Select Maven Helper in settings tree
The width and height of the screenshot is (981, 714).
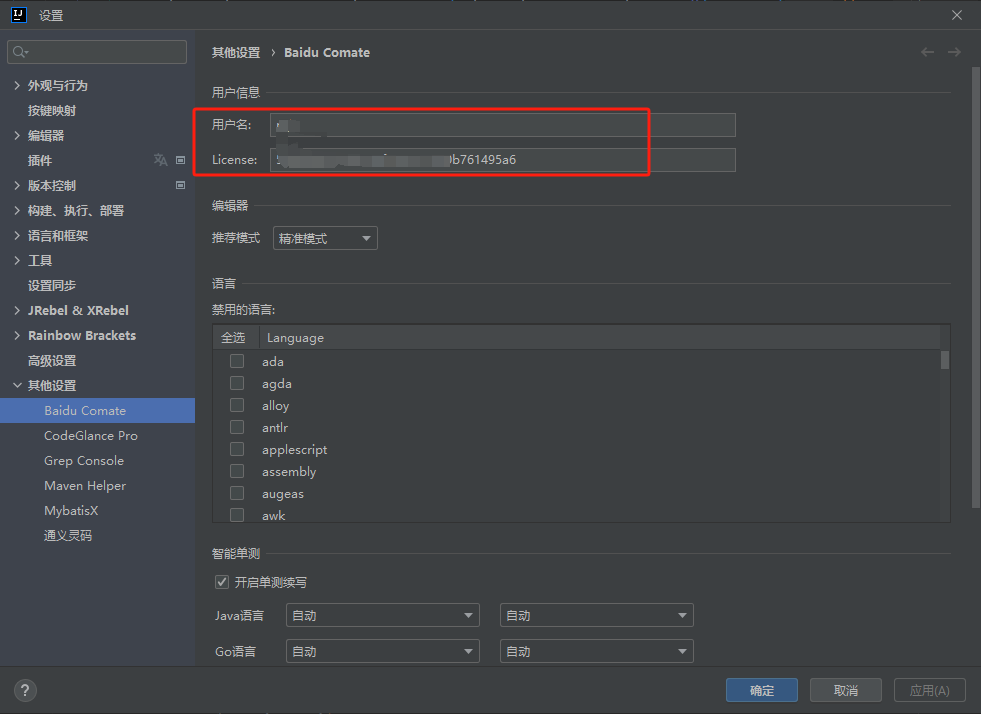coord(85,486)
